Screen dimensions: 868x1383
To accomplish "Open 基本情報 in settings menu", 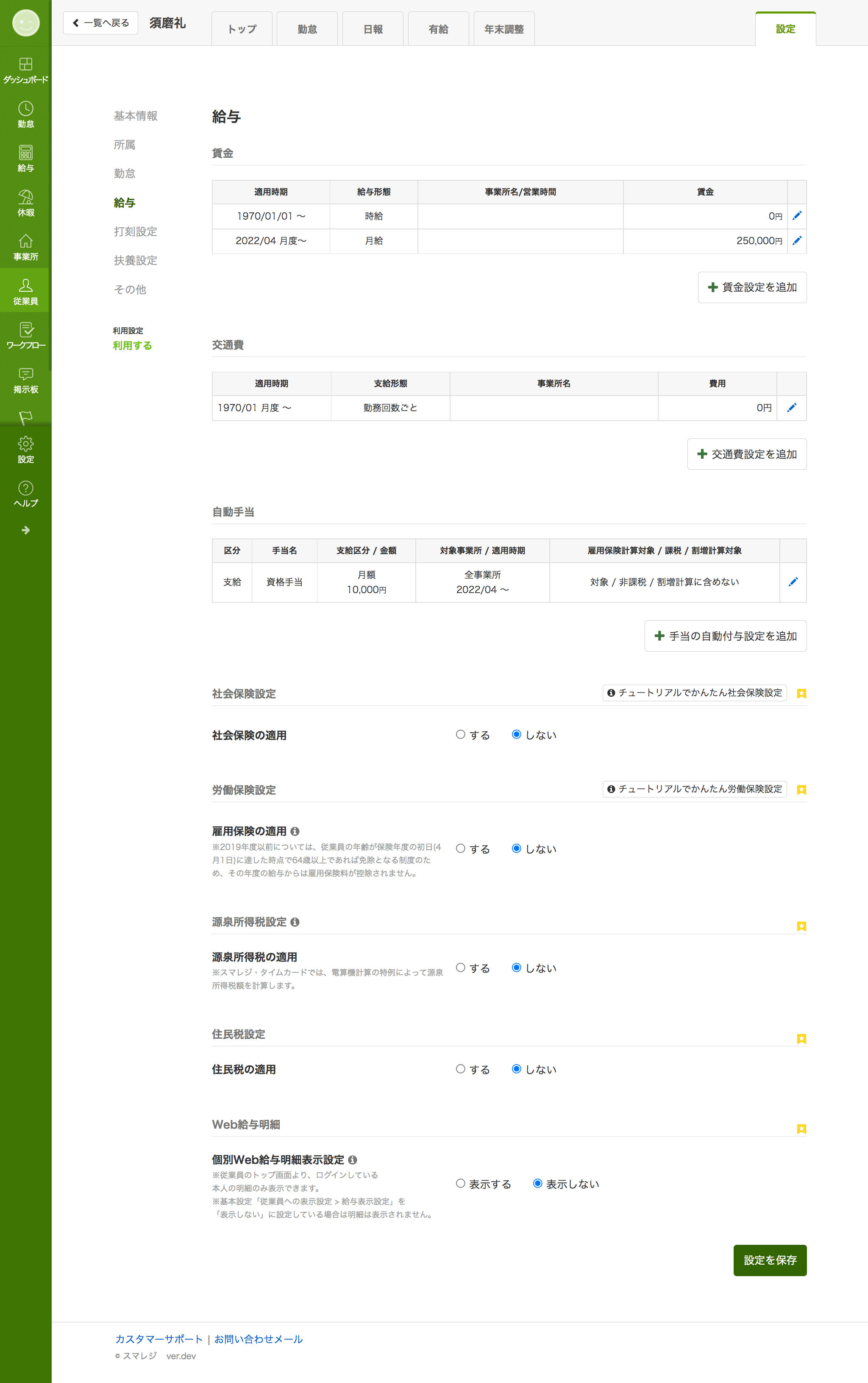I will tap(136, 116).
